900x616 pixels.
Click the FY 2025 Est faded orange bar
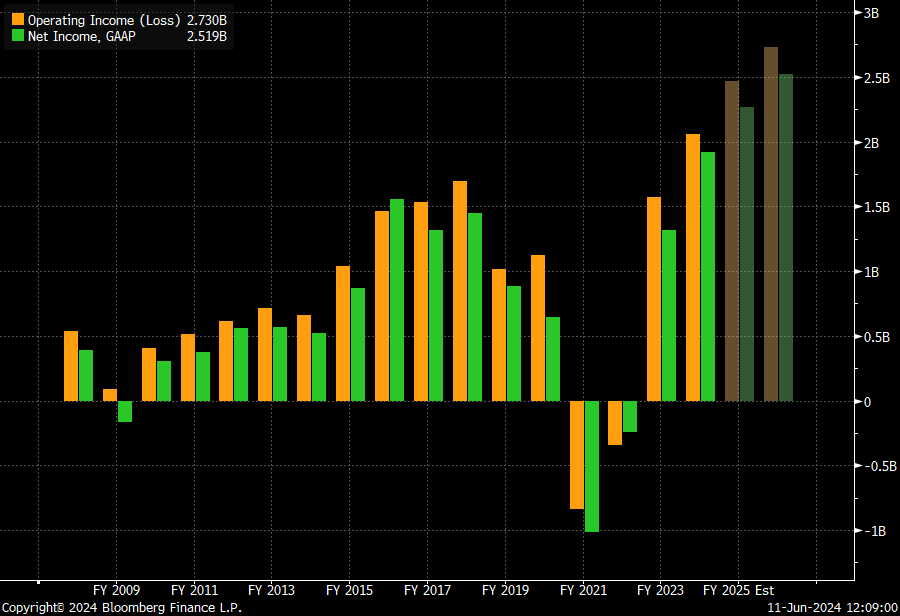pos(732,241)
